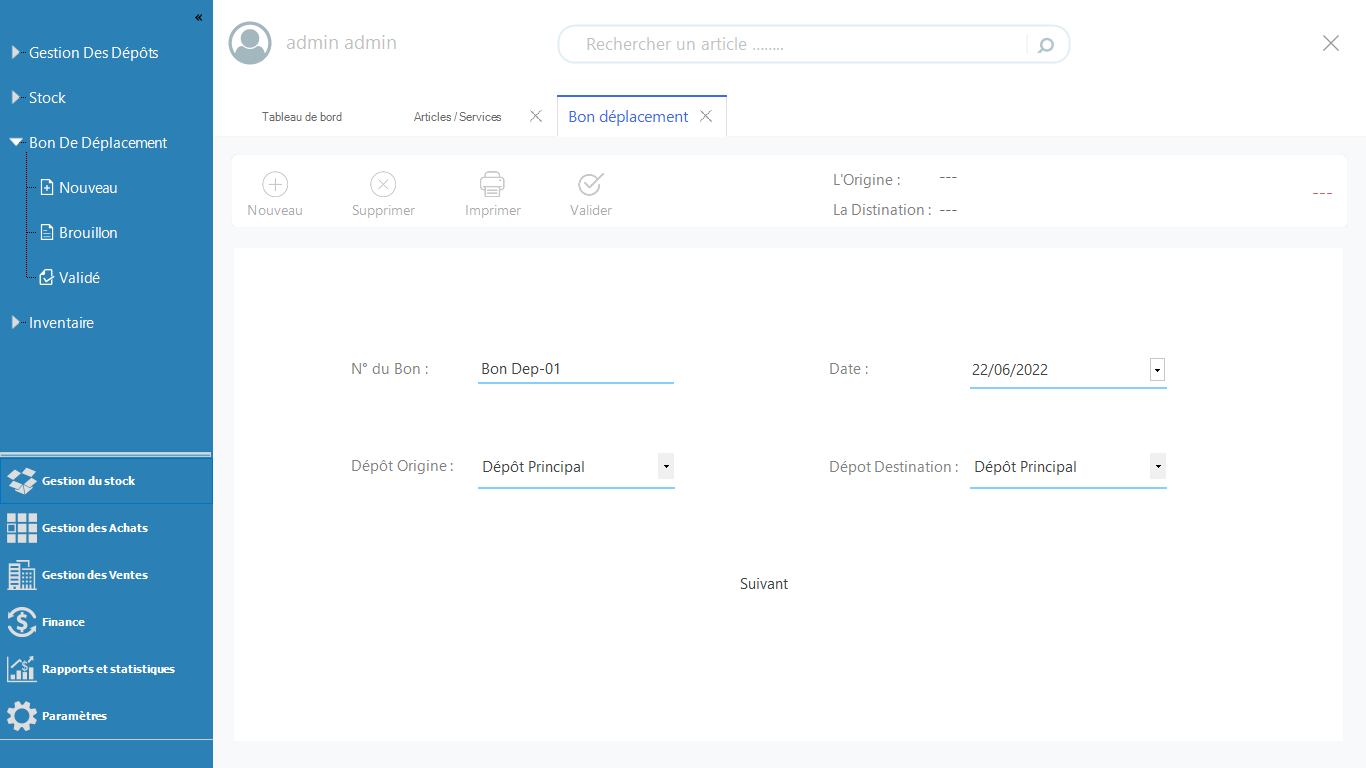Open Gestion des Achats module

(x=94, y=528)
